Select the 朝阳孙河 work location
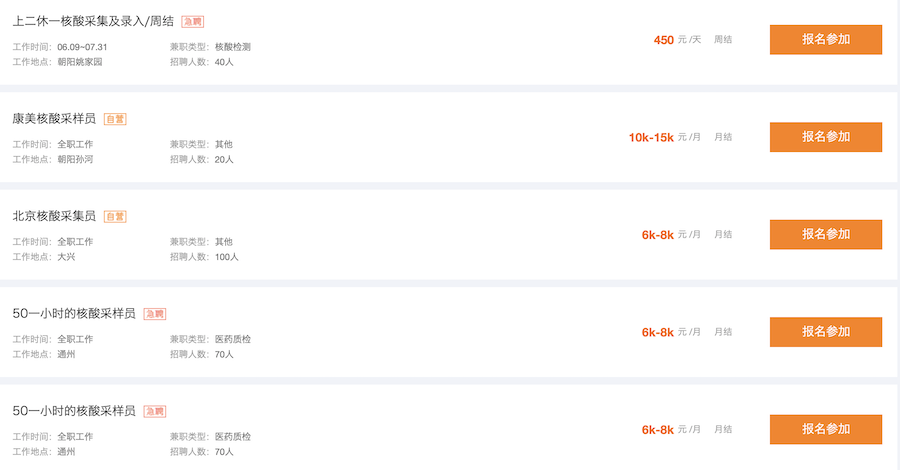This screenshot has width=900, height=470. click(x=75, y=159)
